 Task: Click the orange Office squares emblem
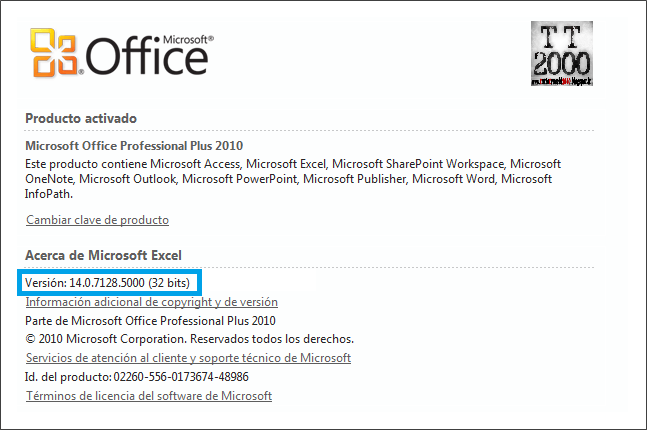click(54, 52)
